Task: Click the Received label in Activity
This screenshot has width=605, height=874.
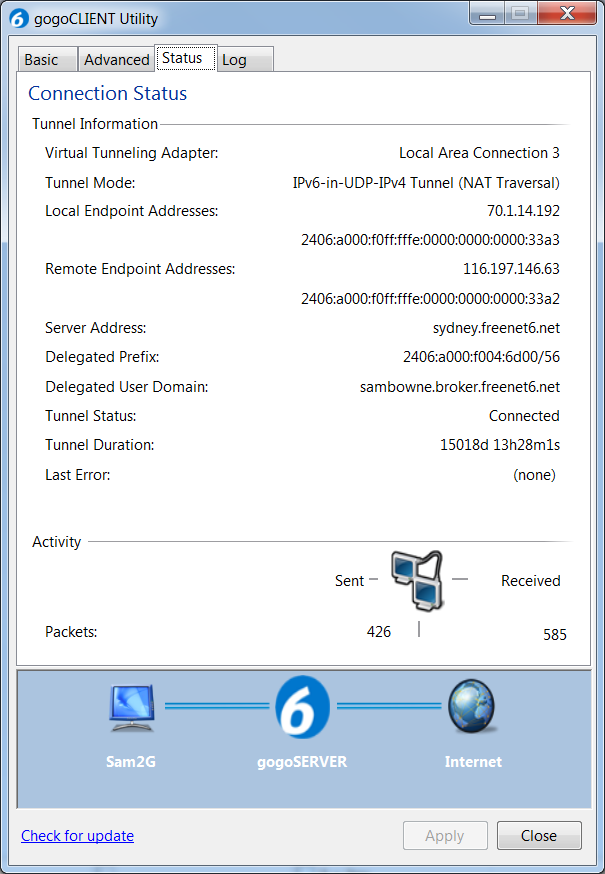Action: pyautogui.click(x=530, y=580)
